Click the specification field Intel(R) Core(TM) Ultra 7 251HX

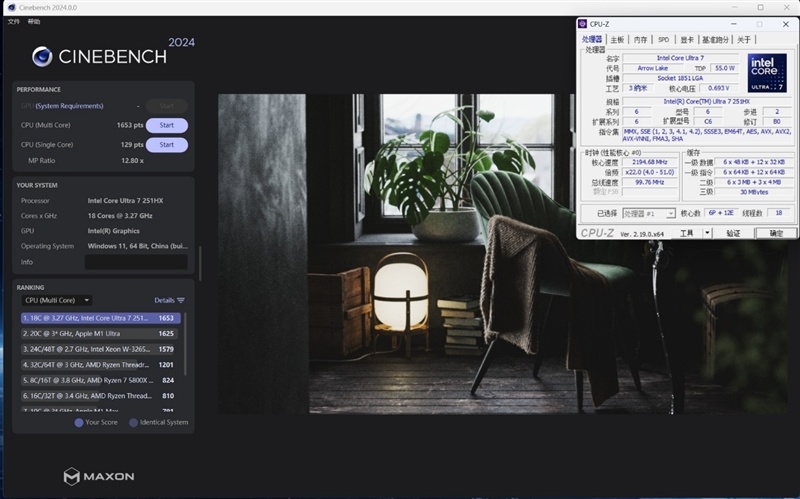click(x=707, y=102)
